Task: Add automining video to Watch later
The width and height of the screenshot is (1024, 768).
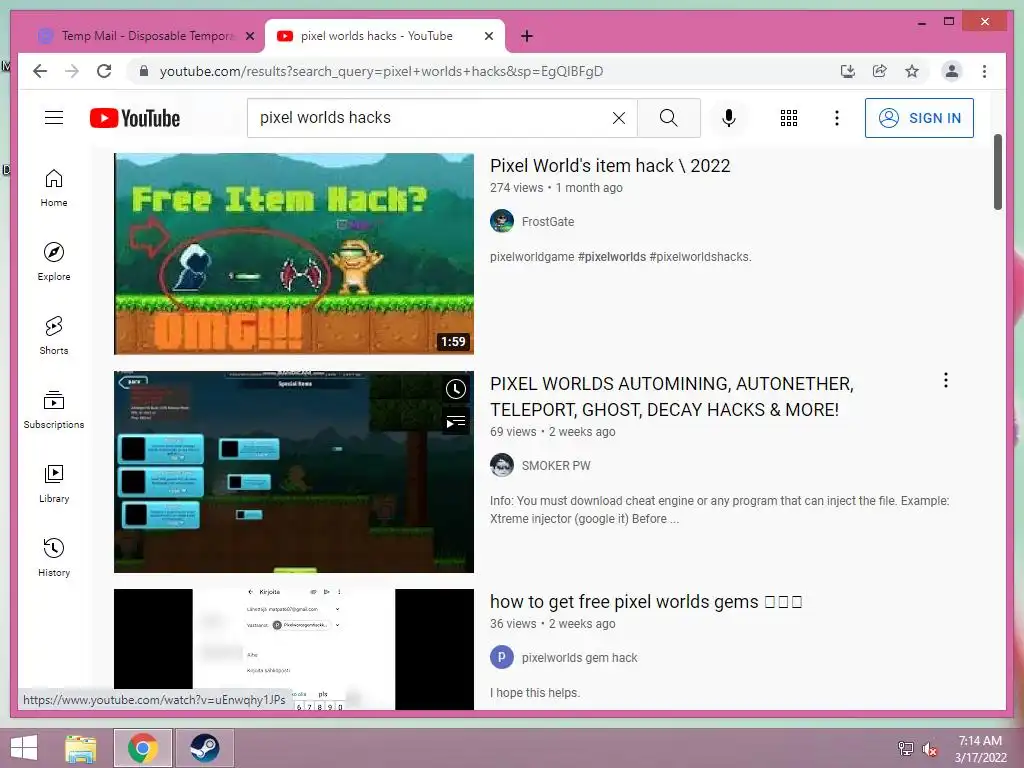Action: [456, 389]
